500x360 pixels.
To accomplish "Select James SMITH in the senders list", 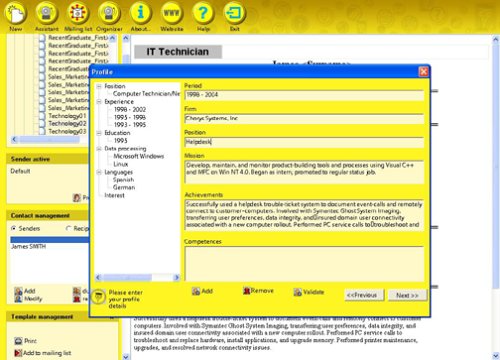I will point(29,247).
